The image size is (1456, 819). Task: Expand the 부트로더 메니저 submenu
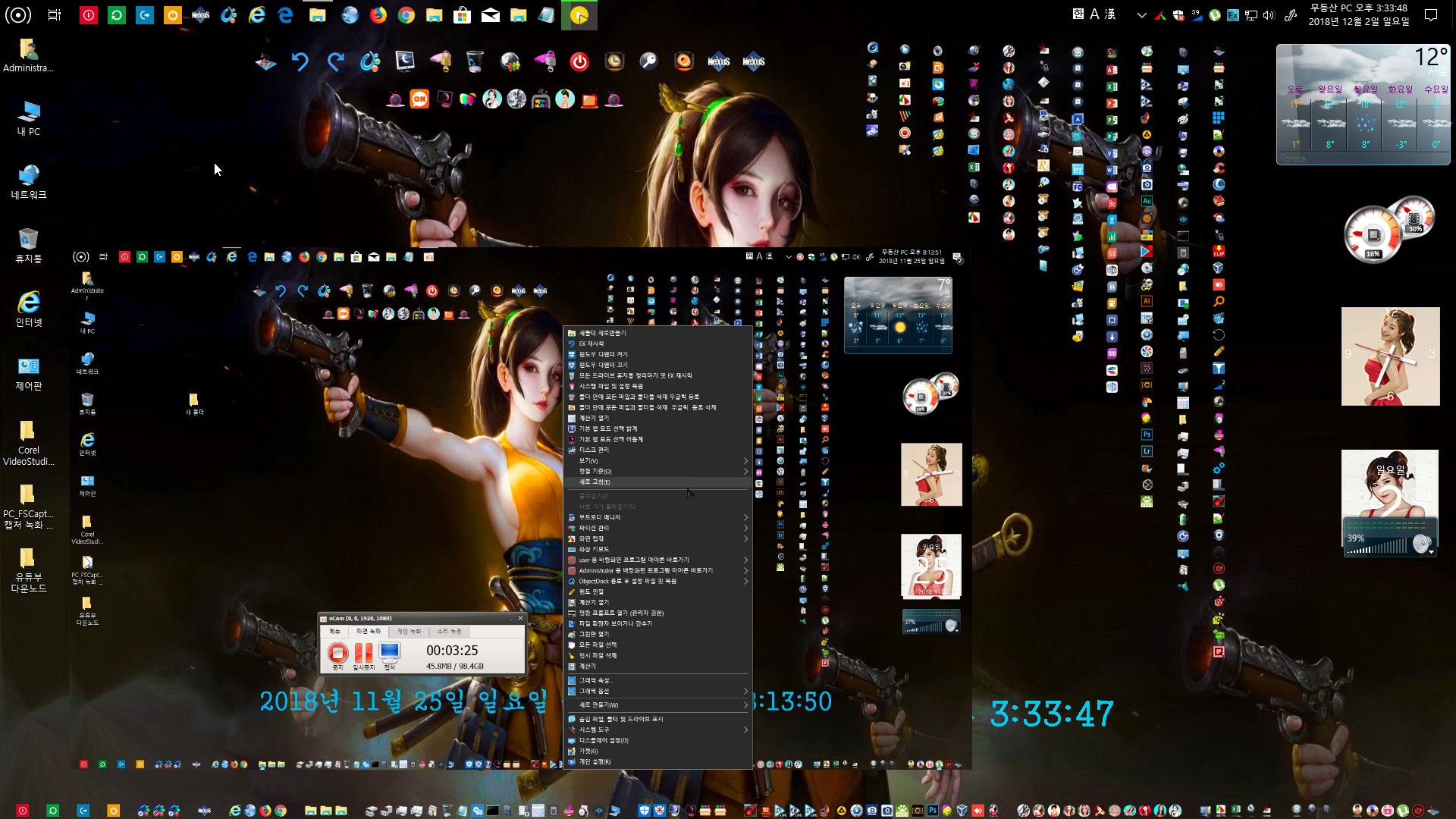(x=658, y=517)
